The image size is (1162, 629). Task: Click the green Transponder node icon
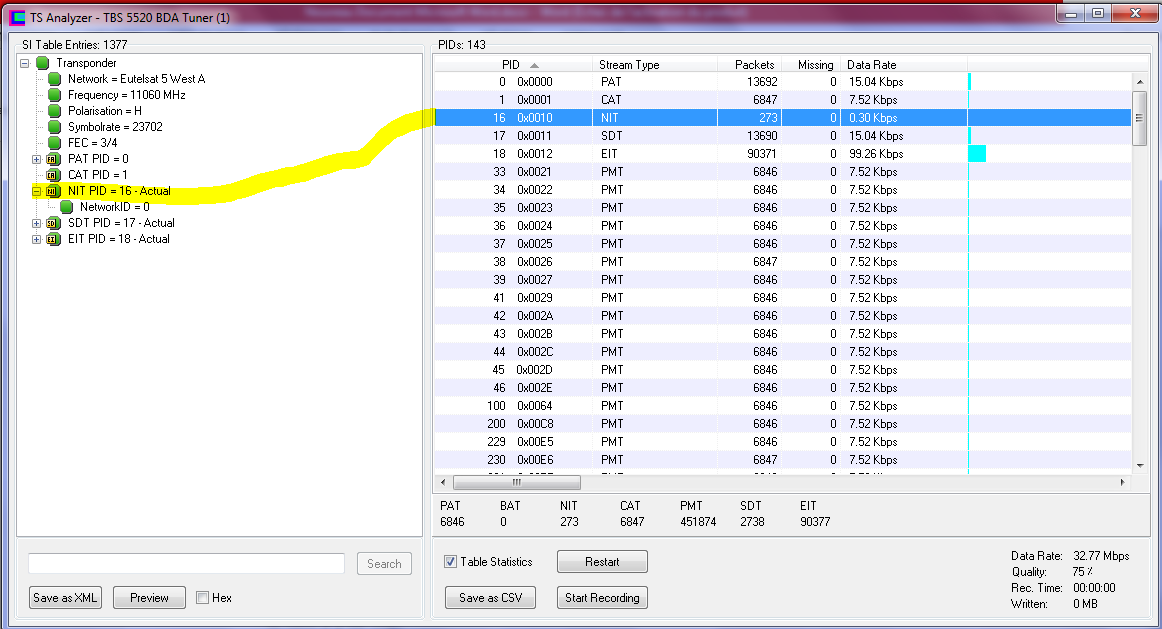pos(42,63)
